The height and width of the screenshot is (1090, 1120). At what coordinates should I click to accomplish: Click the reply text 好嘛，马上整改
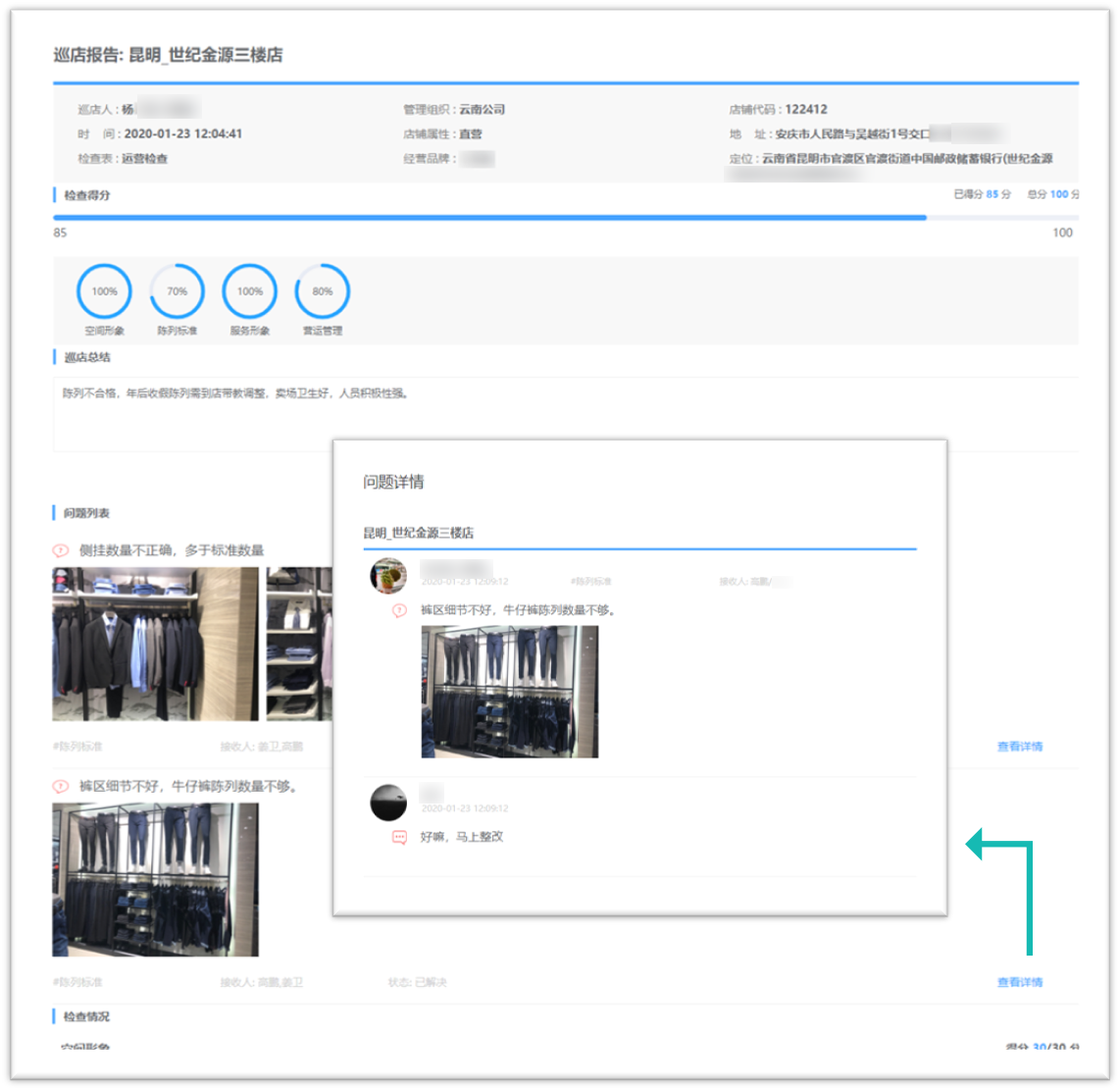462,837
